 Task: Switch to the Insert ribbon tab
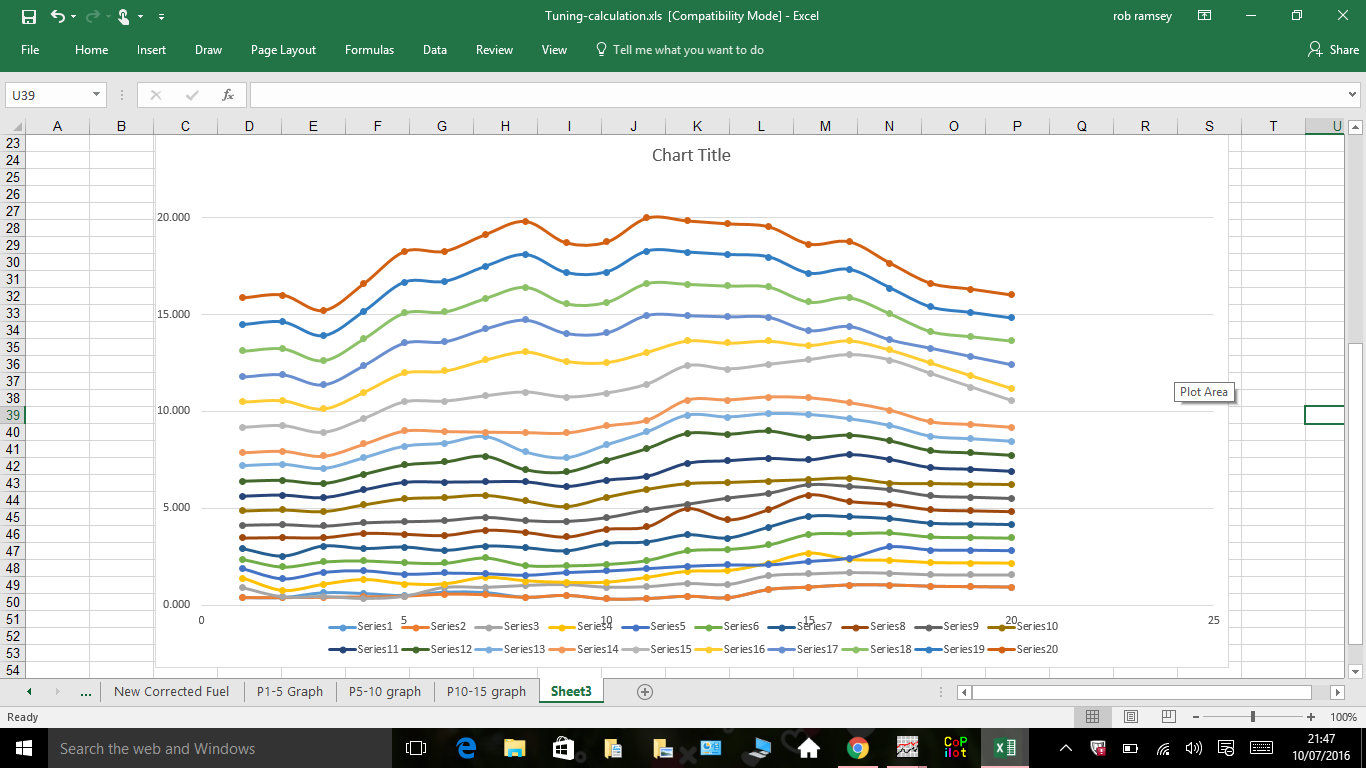coord(152,50)
